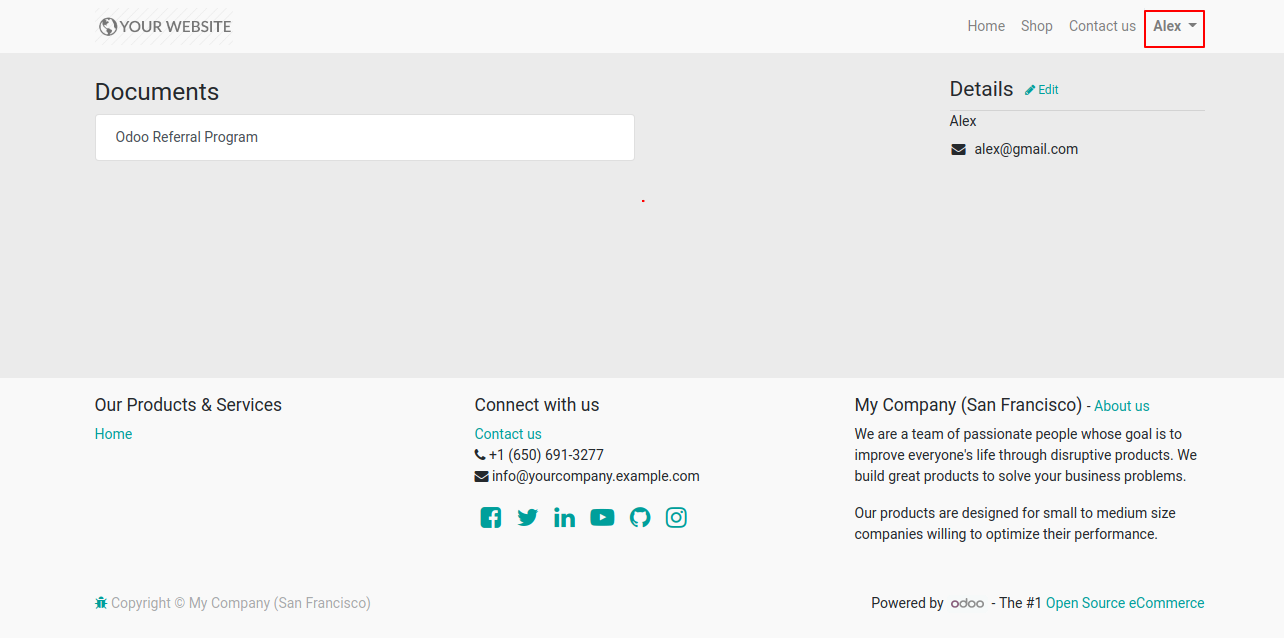Expand the Alex user dropdown
Screen dimensions: 1284x638
(x=1174, y=27)
